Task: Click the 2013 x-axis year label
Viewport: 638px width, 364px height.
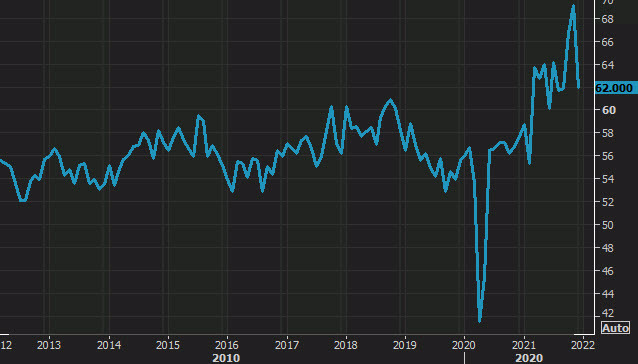Action: [49, 345]
